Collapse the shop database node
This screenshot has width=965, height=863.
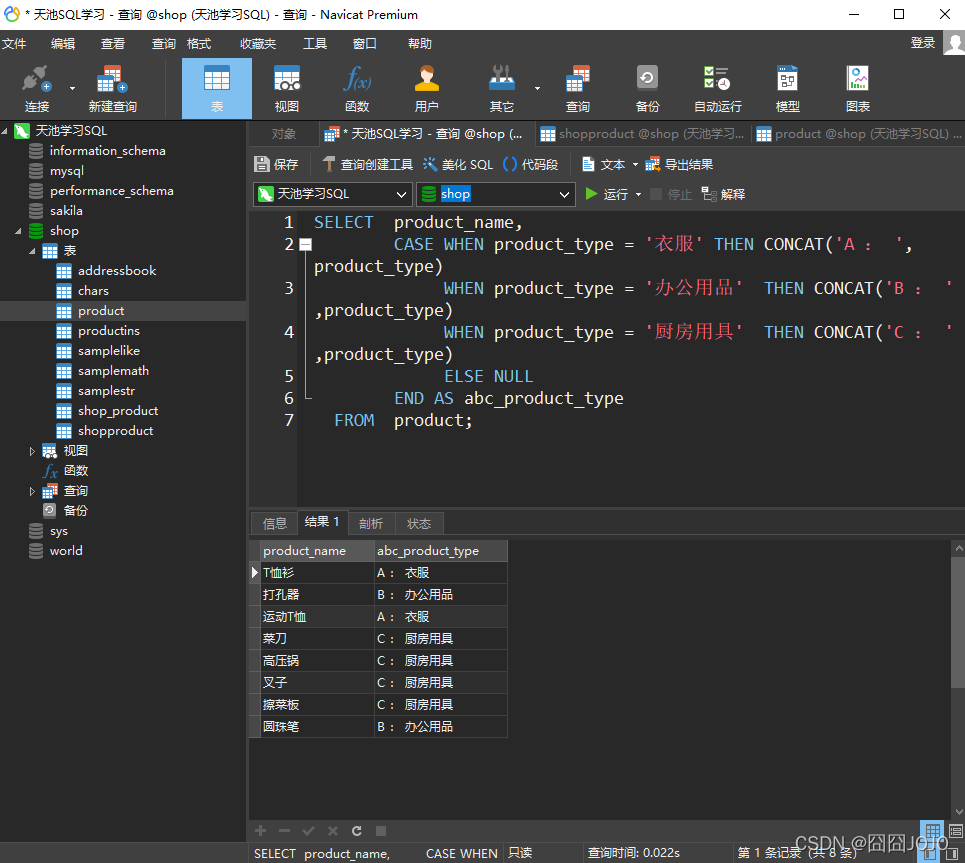pyautogui.click(x=18, y=231)
